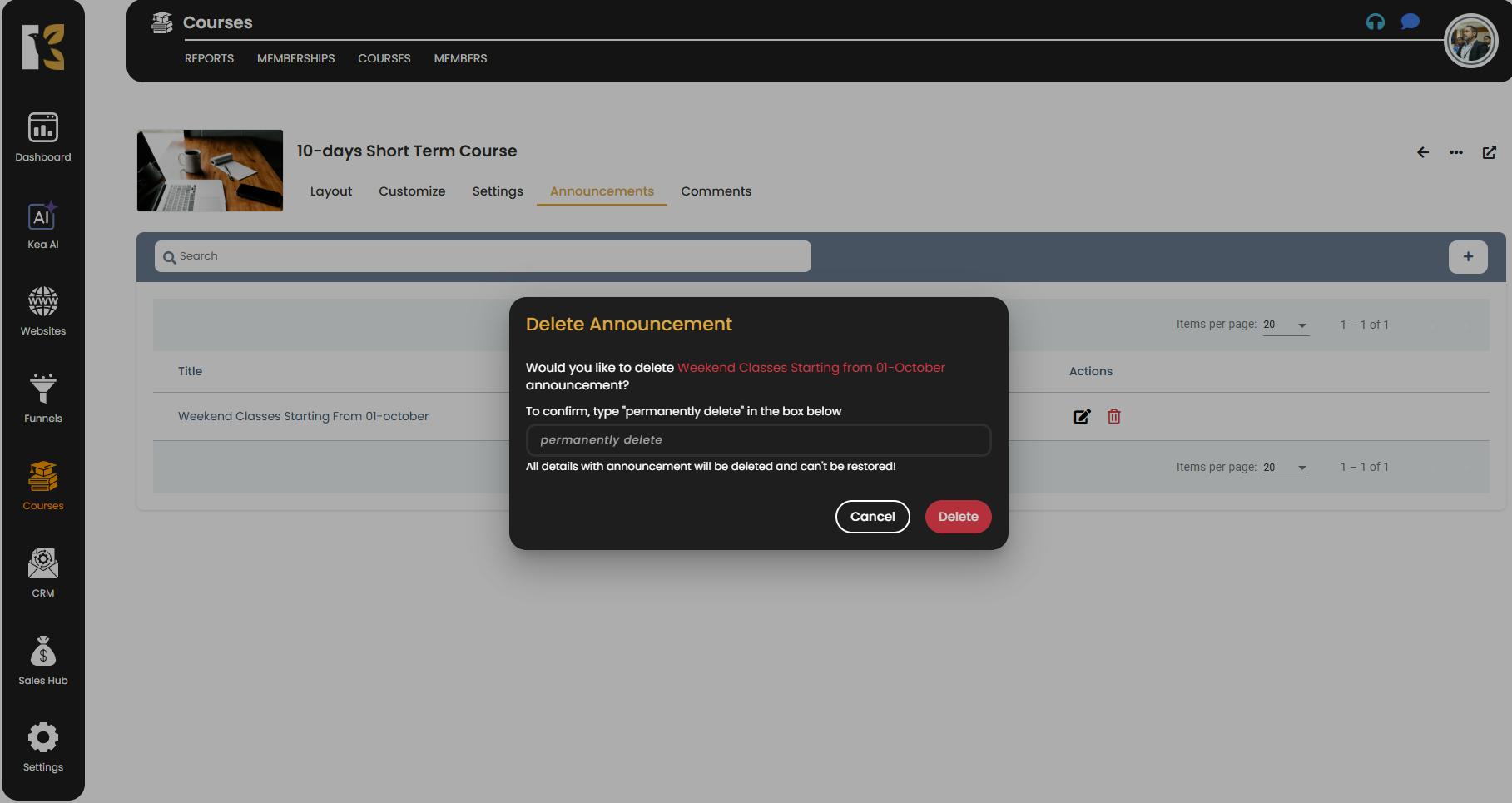
Task: Edit the Weekend Classes announcement
Action: 1081,417
